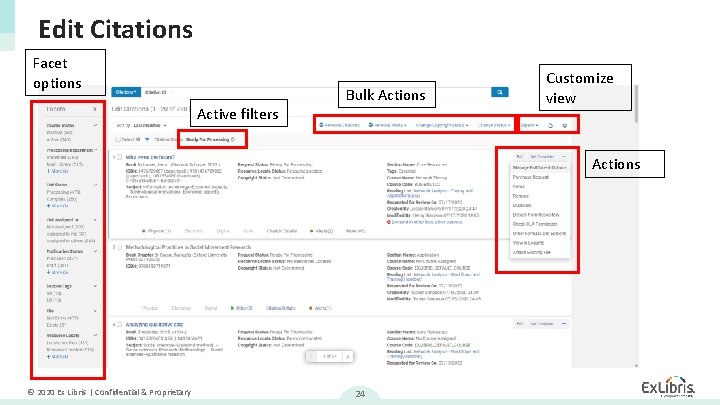
Task: Open first citation's More Info tab
Action: [355, 231]
